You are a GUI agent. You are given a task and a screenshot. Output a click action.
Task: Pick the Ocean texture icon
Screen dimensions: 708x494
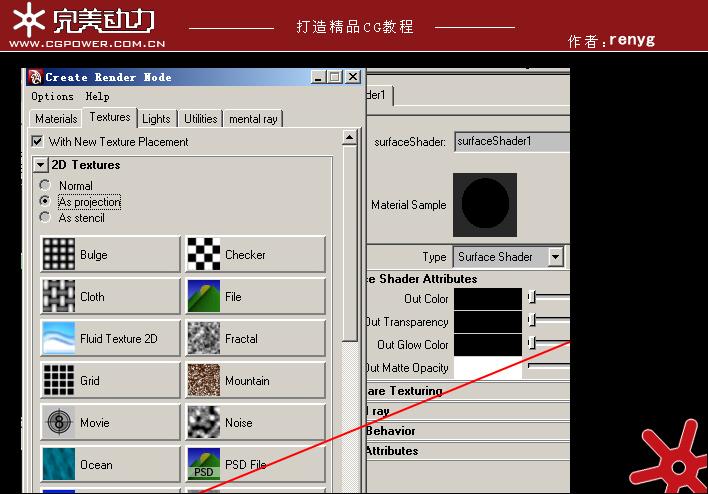click(x=59, y=464)
